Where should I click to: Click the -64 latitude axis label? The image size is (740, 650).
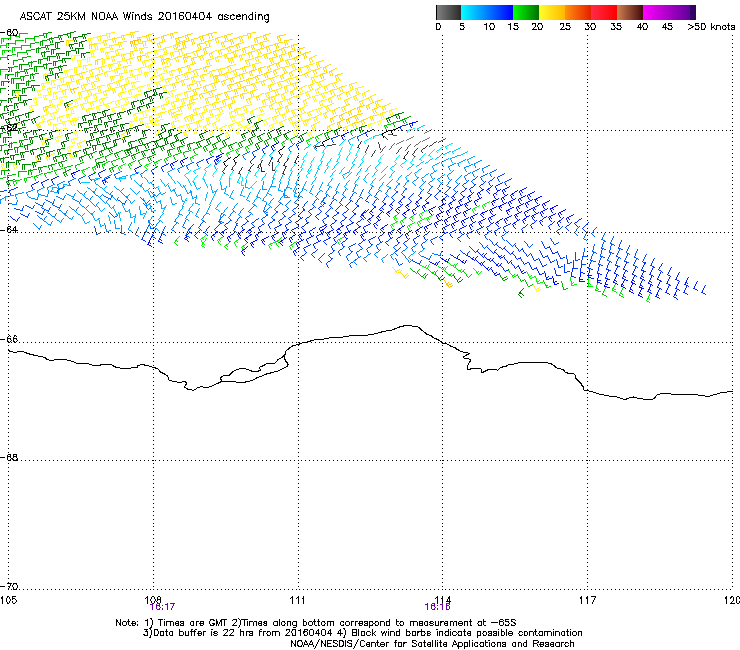pyautogui.click(x=9, y=229)
